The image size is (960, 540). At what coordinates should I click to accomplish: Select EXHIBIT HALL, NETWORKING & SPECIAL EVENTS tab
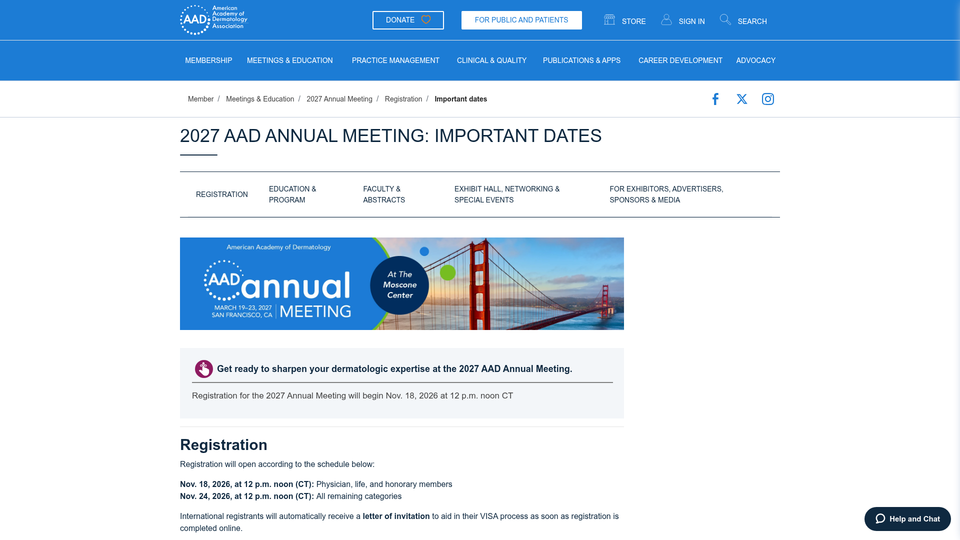point(507,195)
